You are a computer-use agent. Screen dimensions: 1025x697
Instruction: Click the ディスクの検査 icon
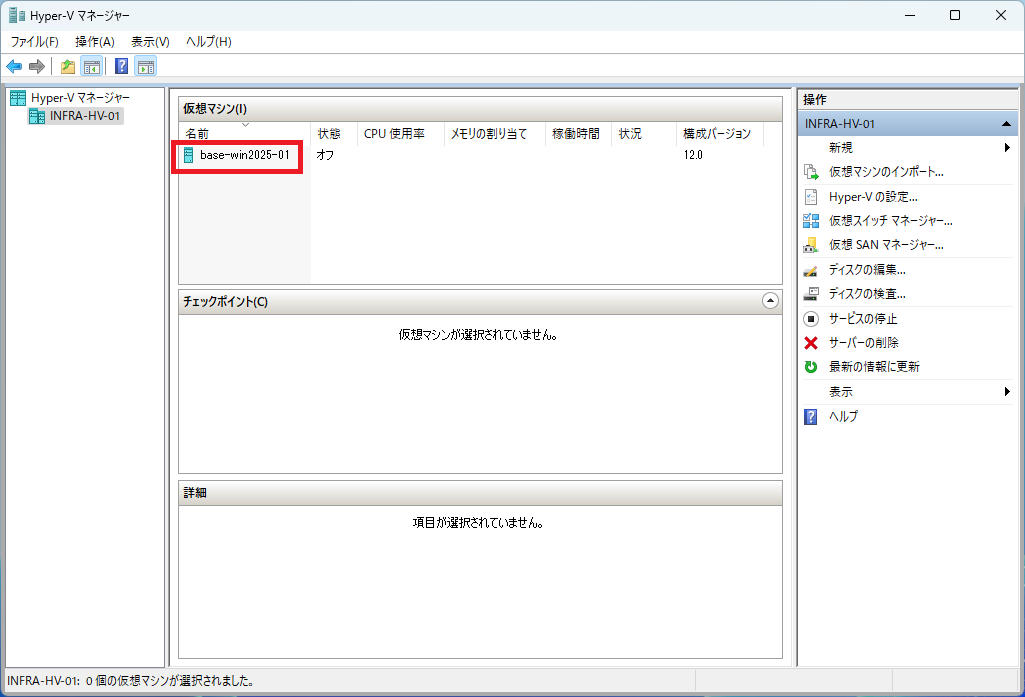tap(811, 294)
